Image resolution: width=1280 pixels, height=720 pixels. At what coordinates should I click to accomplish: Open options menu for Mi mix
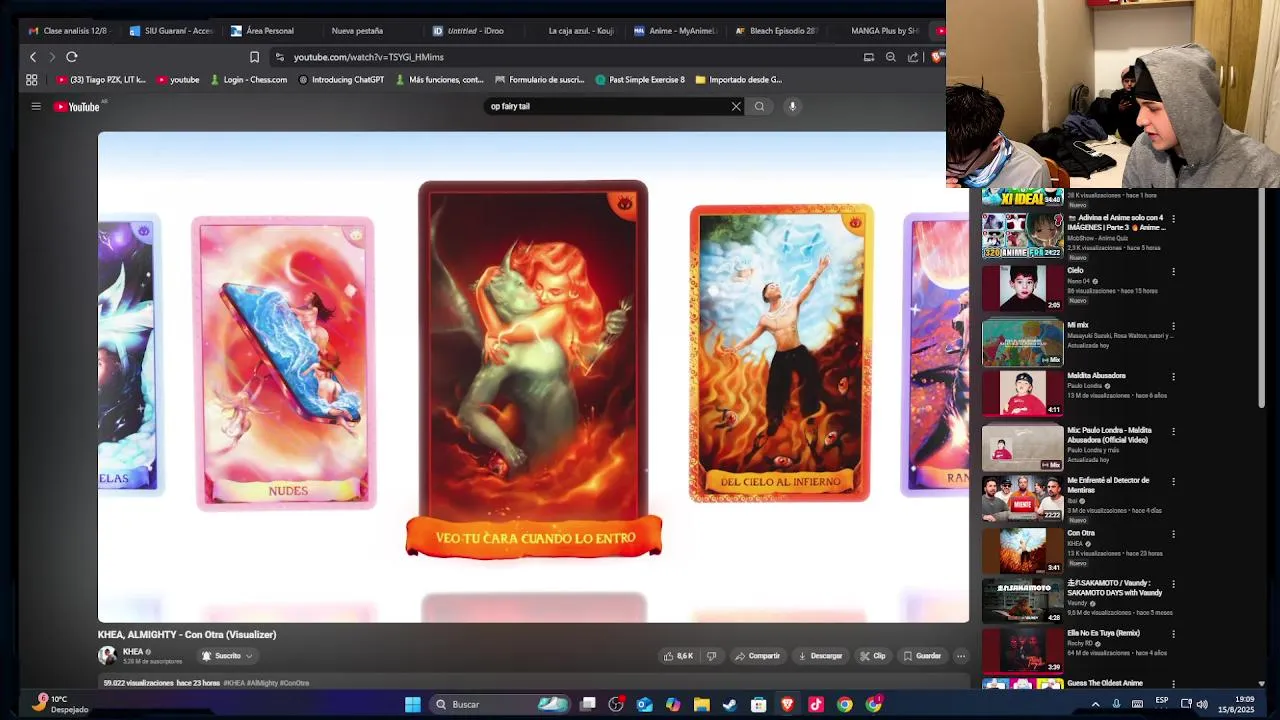(1173, 326)
